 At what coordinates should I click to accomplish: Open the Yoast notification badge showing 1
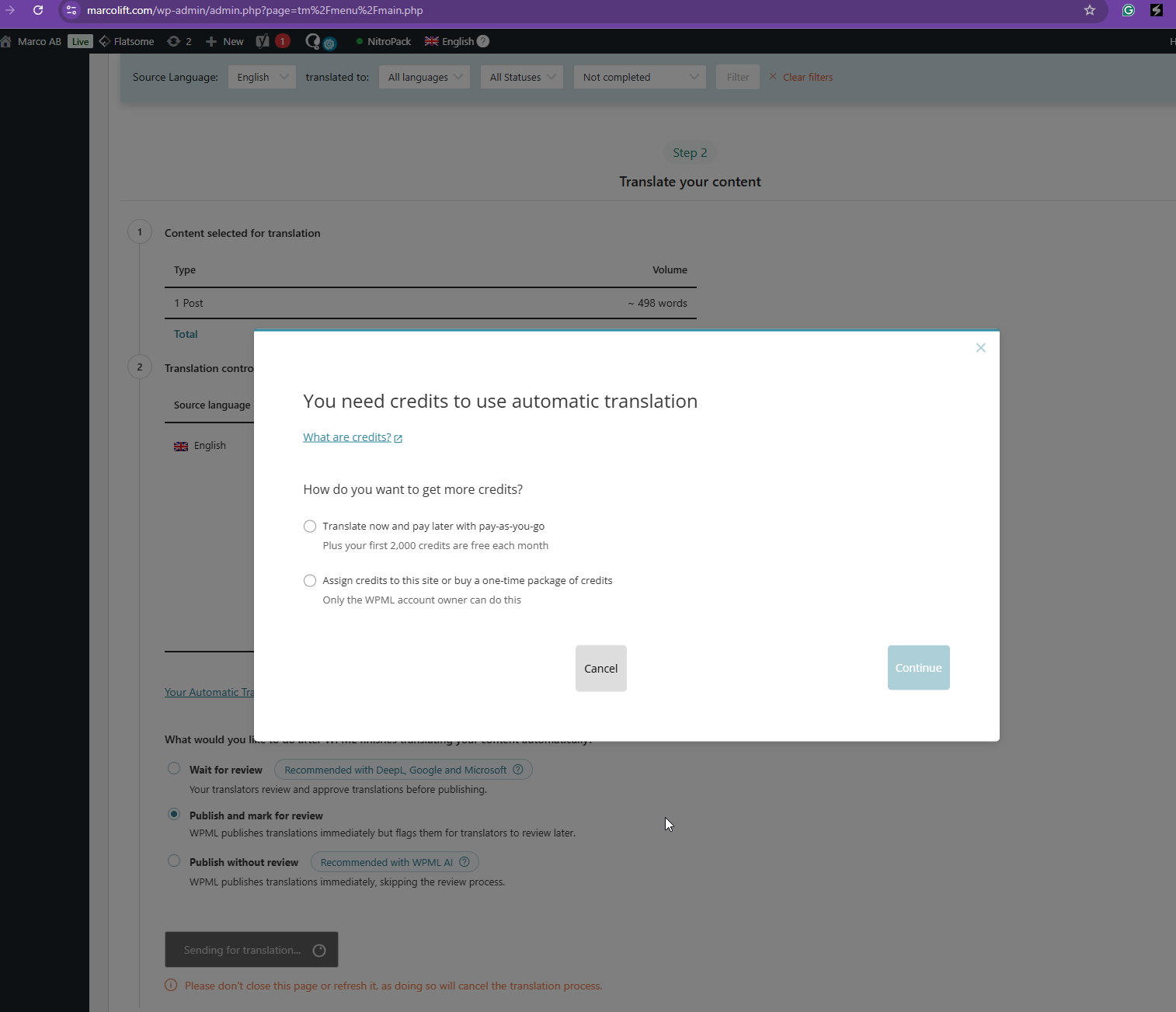(x=283, y=41)
